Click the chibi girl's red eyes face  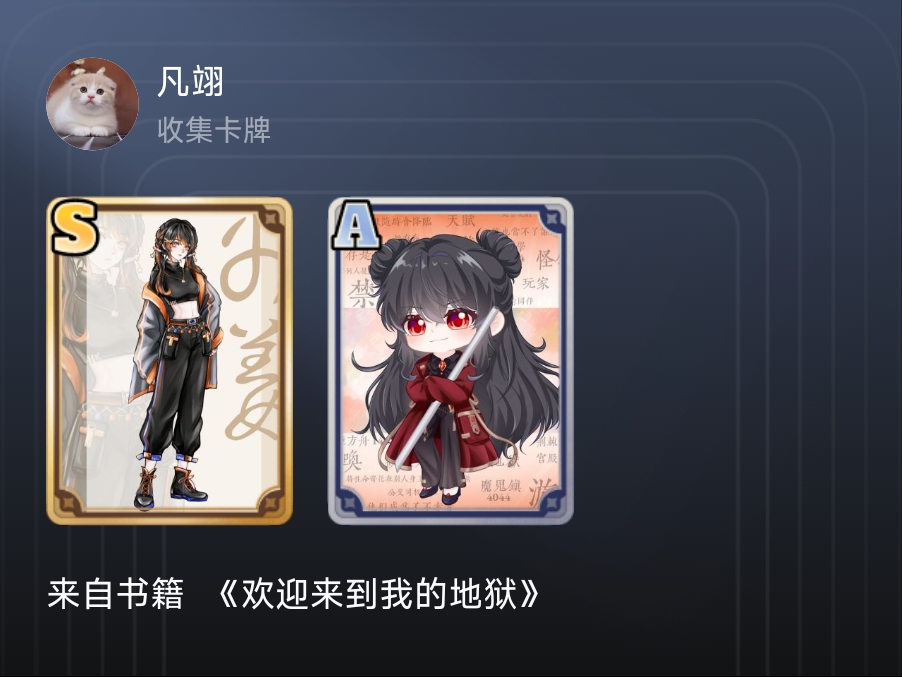(x=440, y=321)
